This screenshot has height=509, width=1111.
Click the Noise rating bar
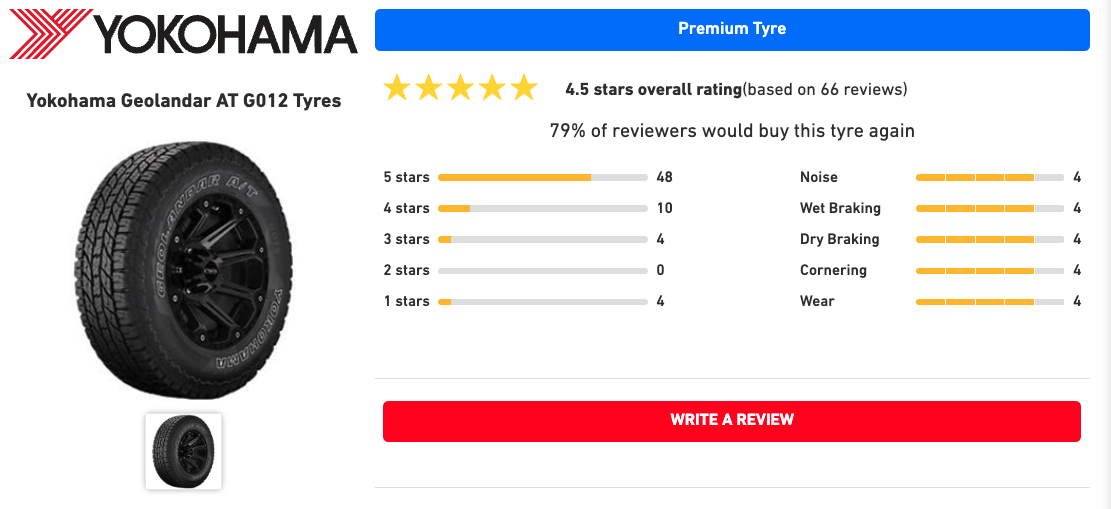click(x=990, y=177)
